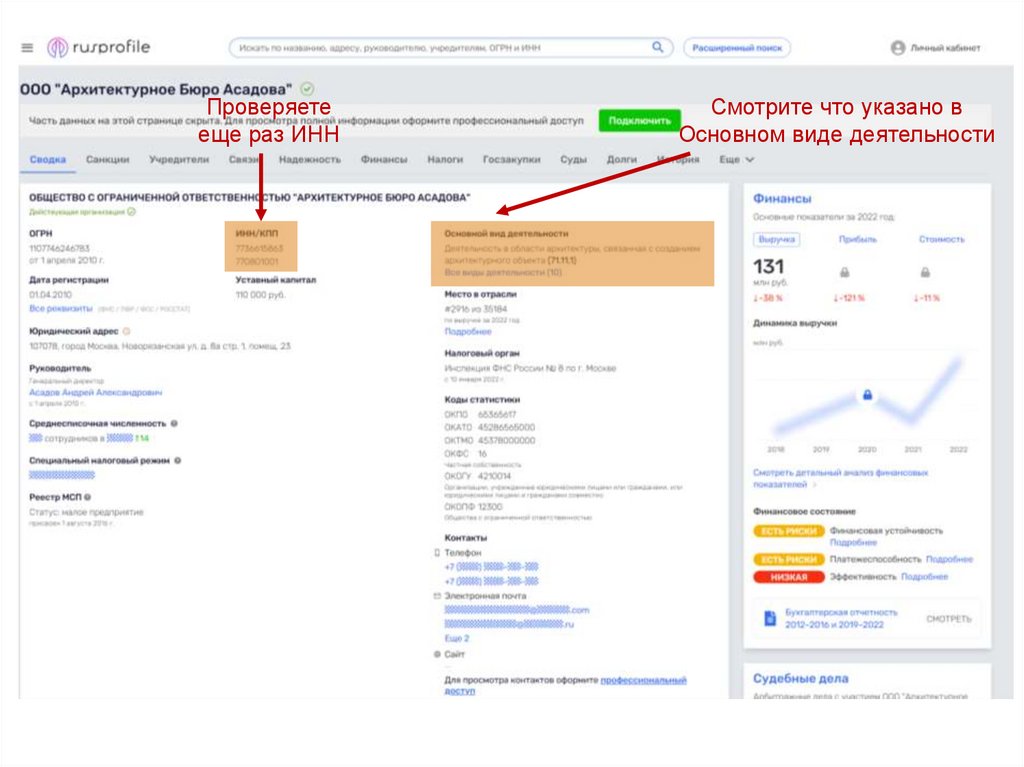The image size is (1024, 767).
Task: Click the info icon beside Юридический адрес
Action: tap(127, 331)
